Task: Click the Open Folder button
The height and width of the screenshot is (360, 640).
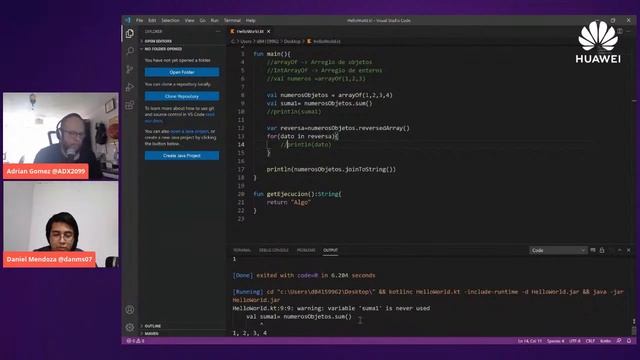Action: (x=182, y=72)
